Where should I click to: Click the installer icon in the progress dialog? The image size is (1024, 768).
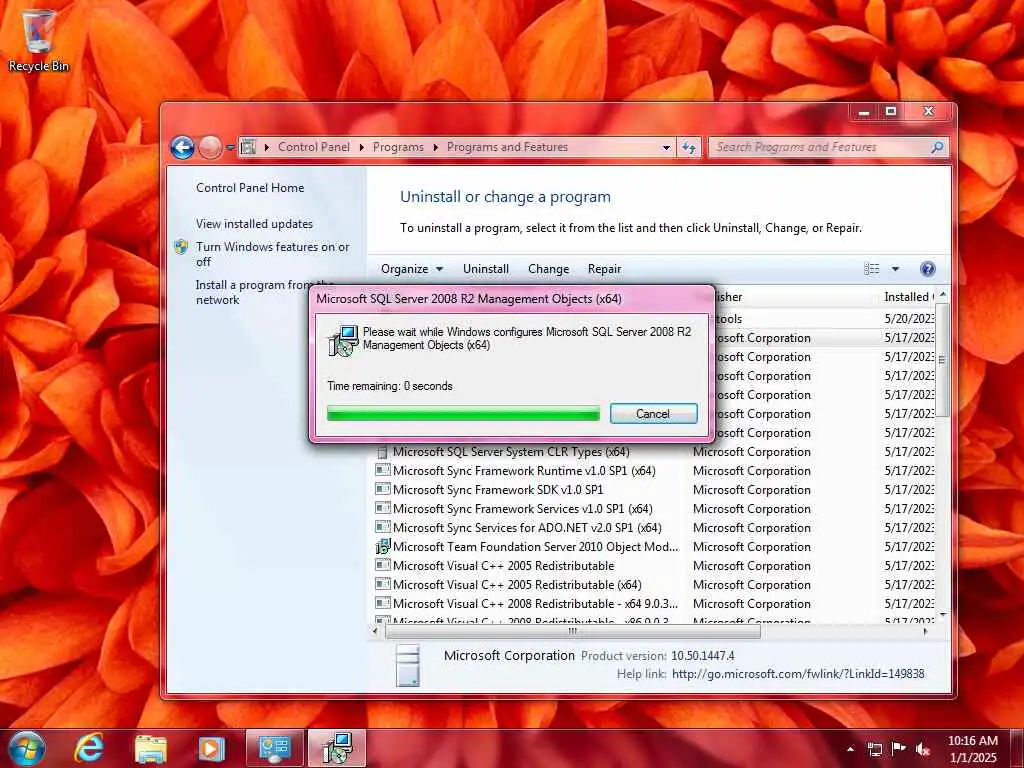(343, 340)
